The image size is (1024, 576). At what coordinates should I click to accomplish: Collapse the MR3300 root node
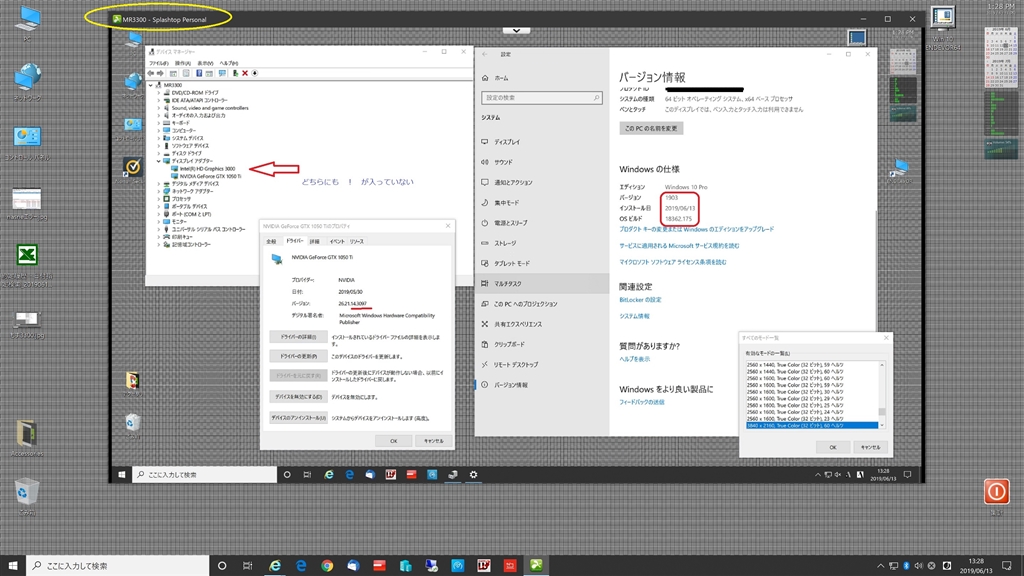click(x=151, y=85)
